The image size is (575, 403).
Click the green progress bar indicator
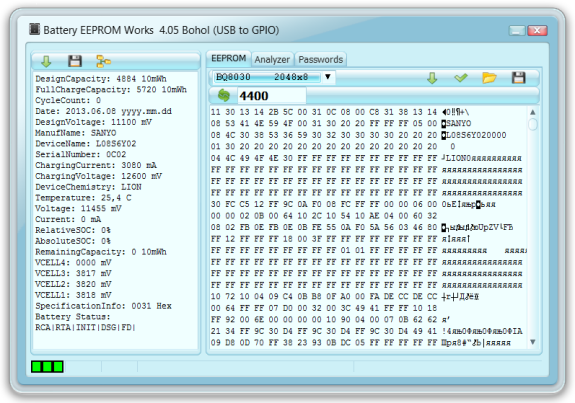47,366
